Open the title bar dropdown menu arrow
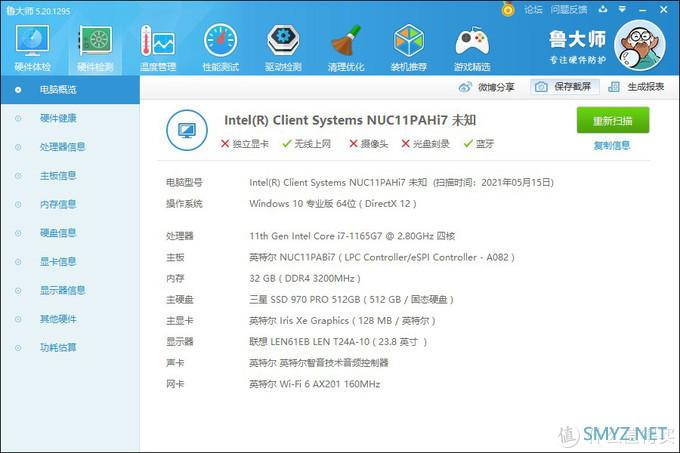 (622, 9)
